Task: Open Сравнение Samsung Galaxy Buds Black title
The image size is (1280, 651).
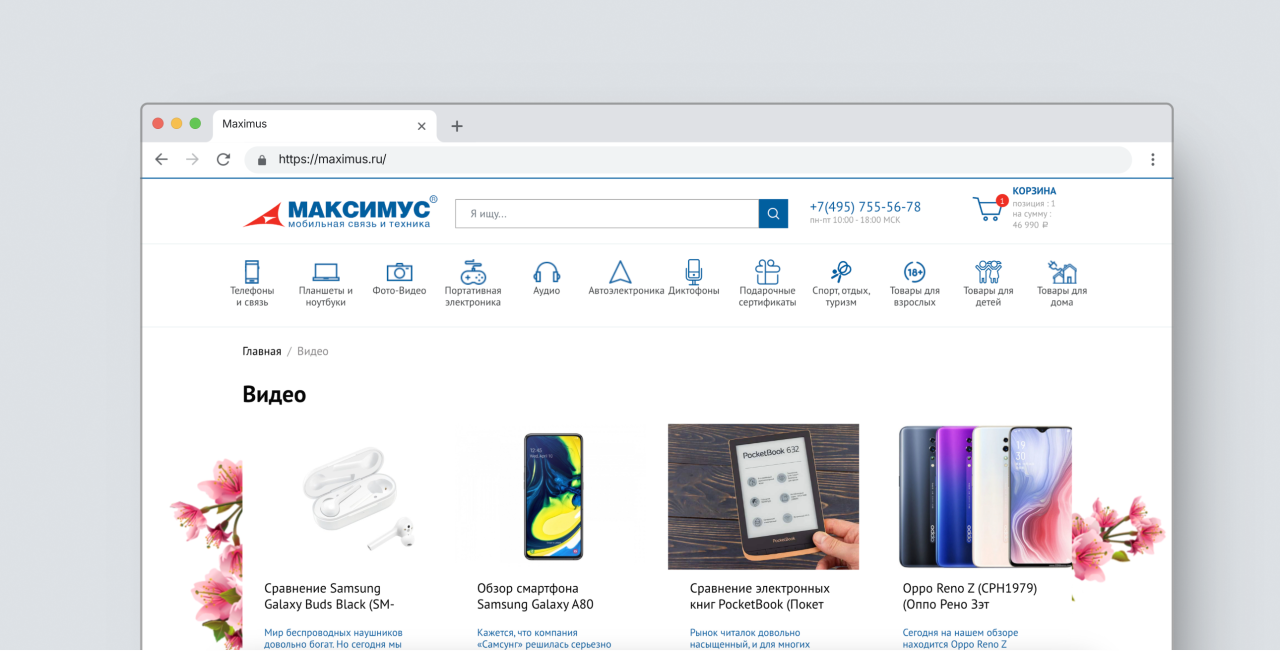Action: point(329,596)
